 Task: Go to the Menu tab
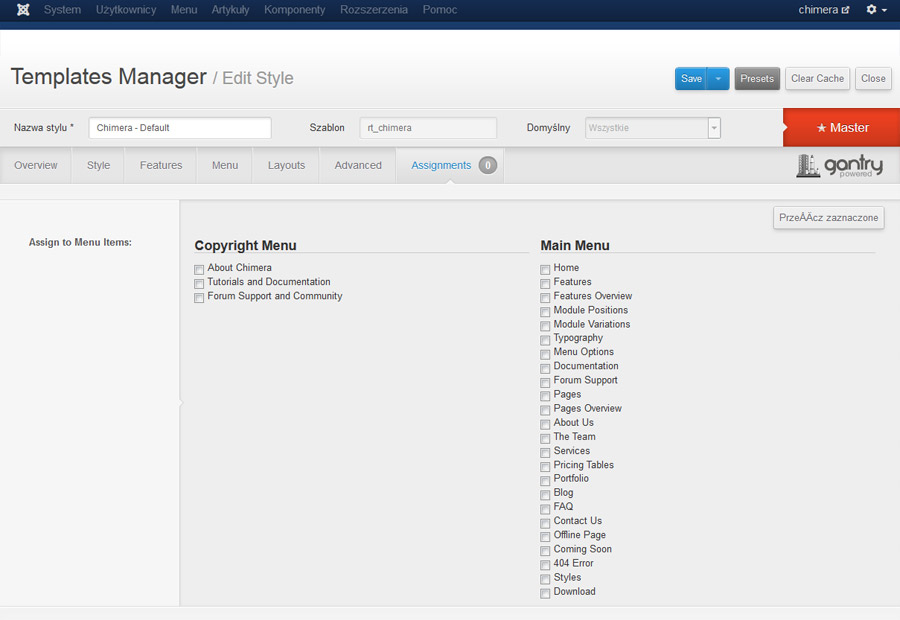224,165
